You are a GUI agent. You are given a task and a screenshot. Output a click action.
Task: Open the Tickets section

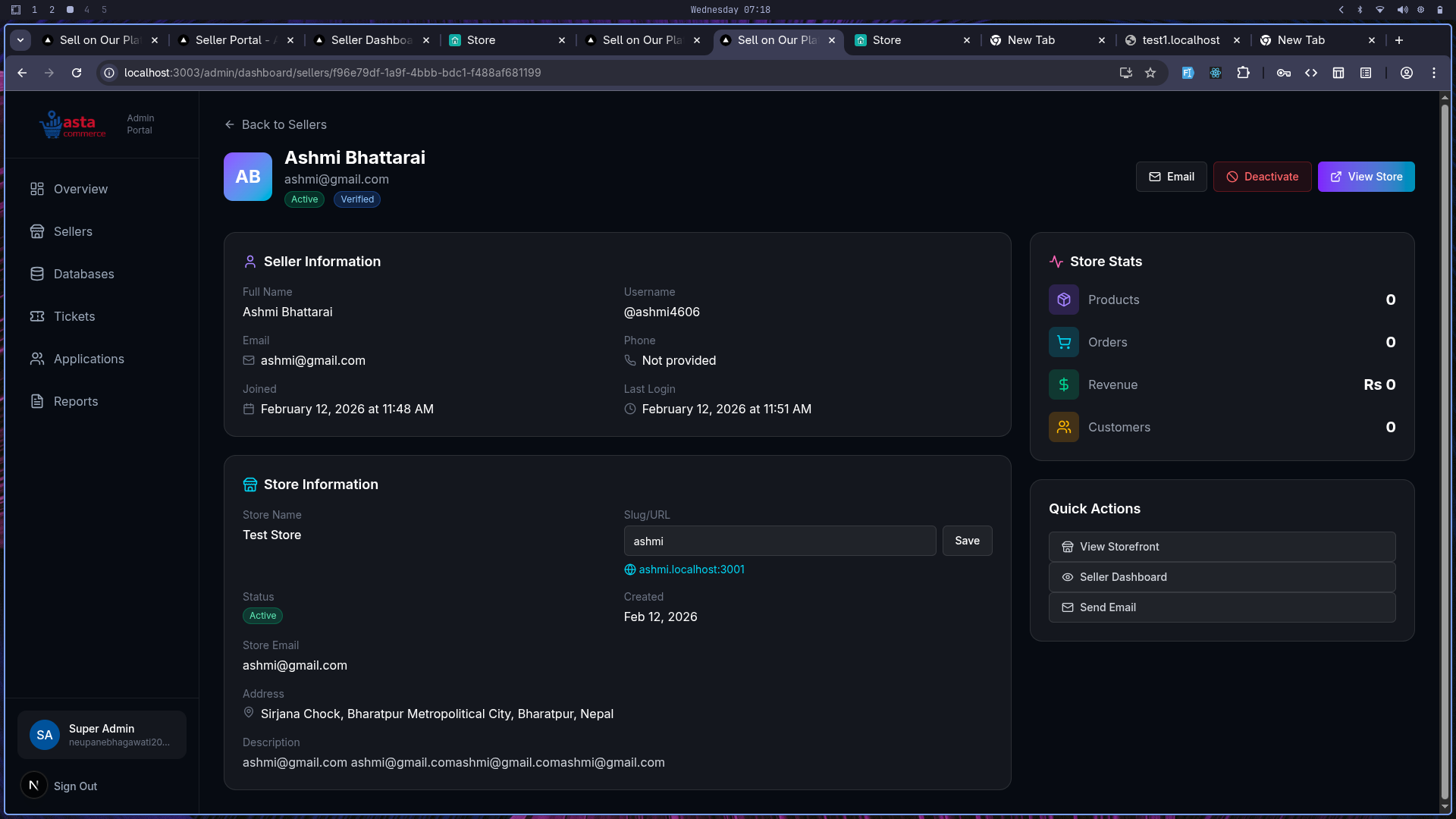[74, 316]
